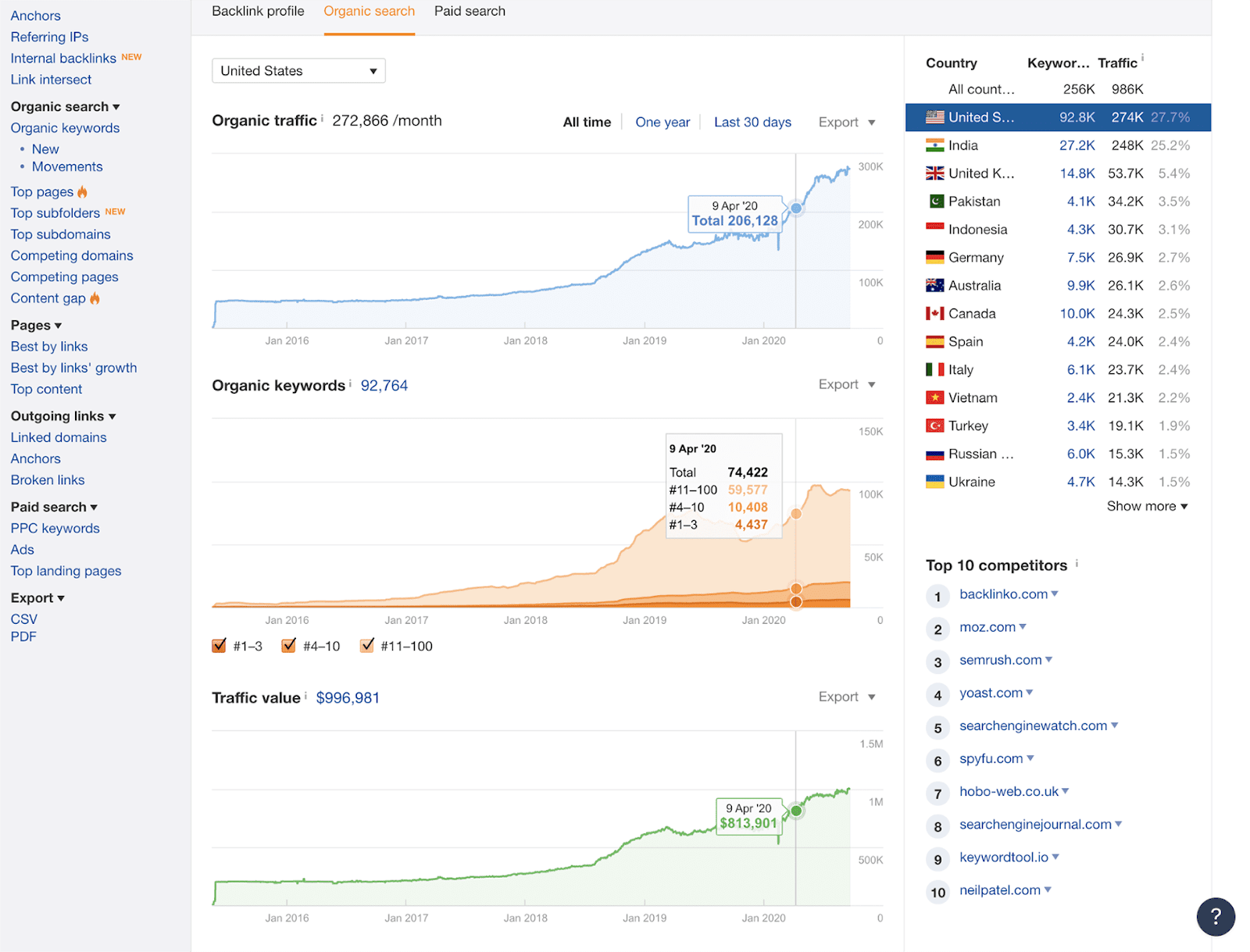Open the backlinko.com competitor link
The height and width of the screenshot is (952, 1250).
pyautogui.click(x=1003, y=594)
